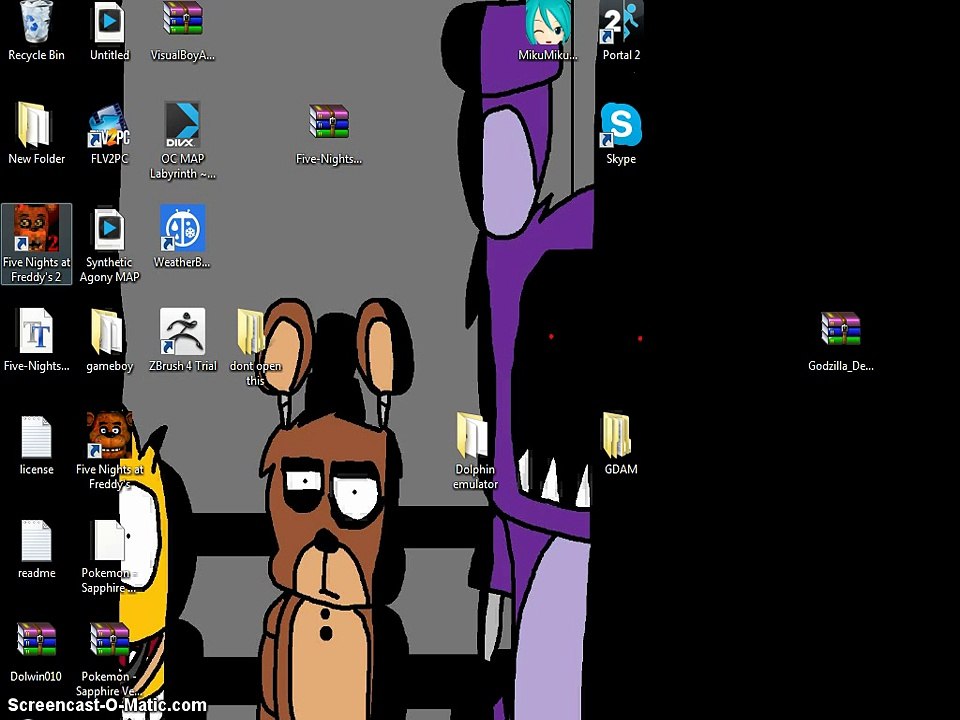Select the Godzilla_De... archive file
This screenshot has height=720, width=960.
point(841,342)
